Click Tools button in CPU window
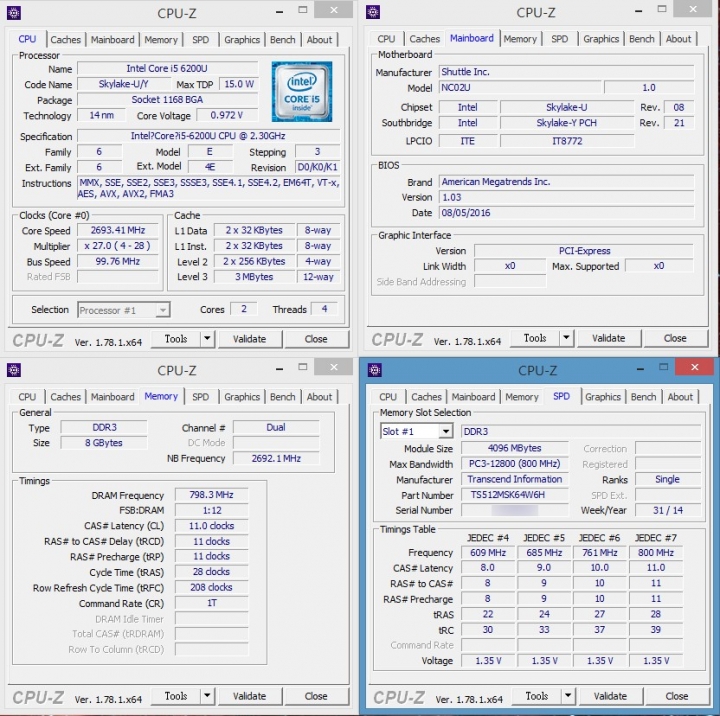 coord(176,339)
